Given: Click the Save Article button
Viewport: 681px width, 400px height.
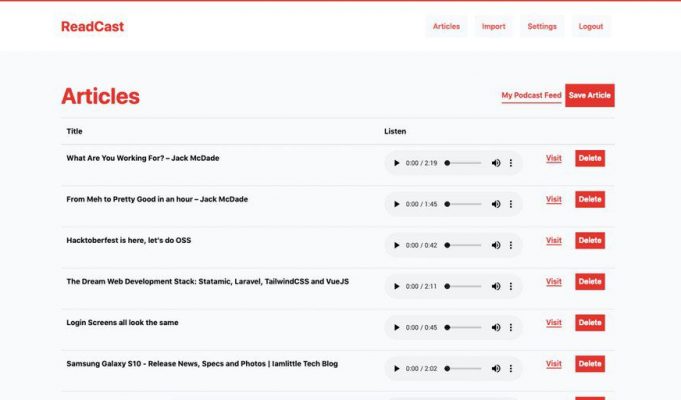Looking at the screenshot, I should (x=589, y=95).
